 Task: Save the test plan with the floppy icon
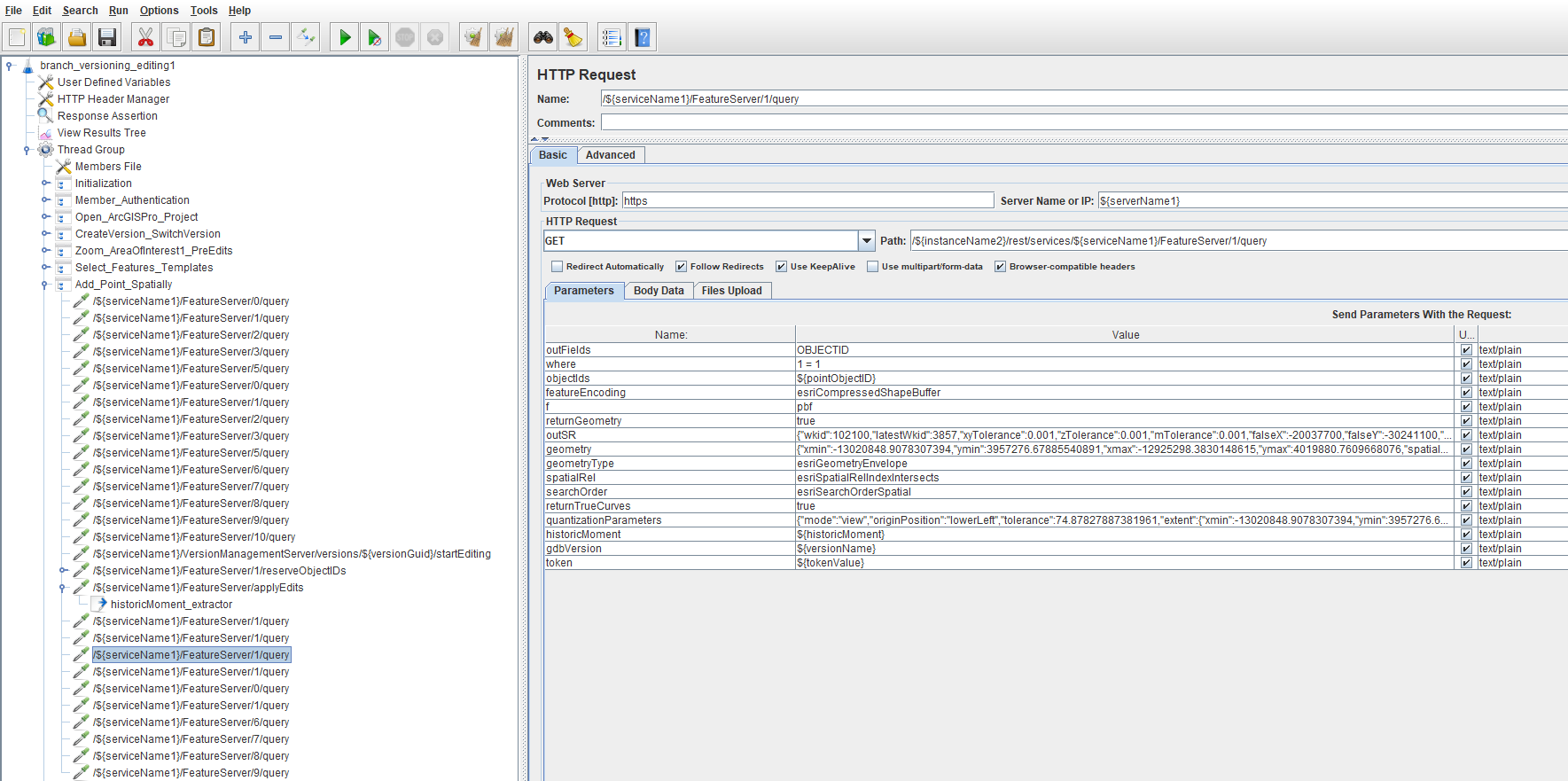pyautogui.click(x=107, y=37)
